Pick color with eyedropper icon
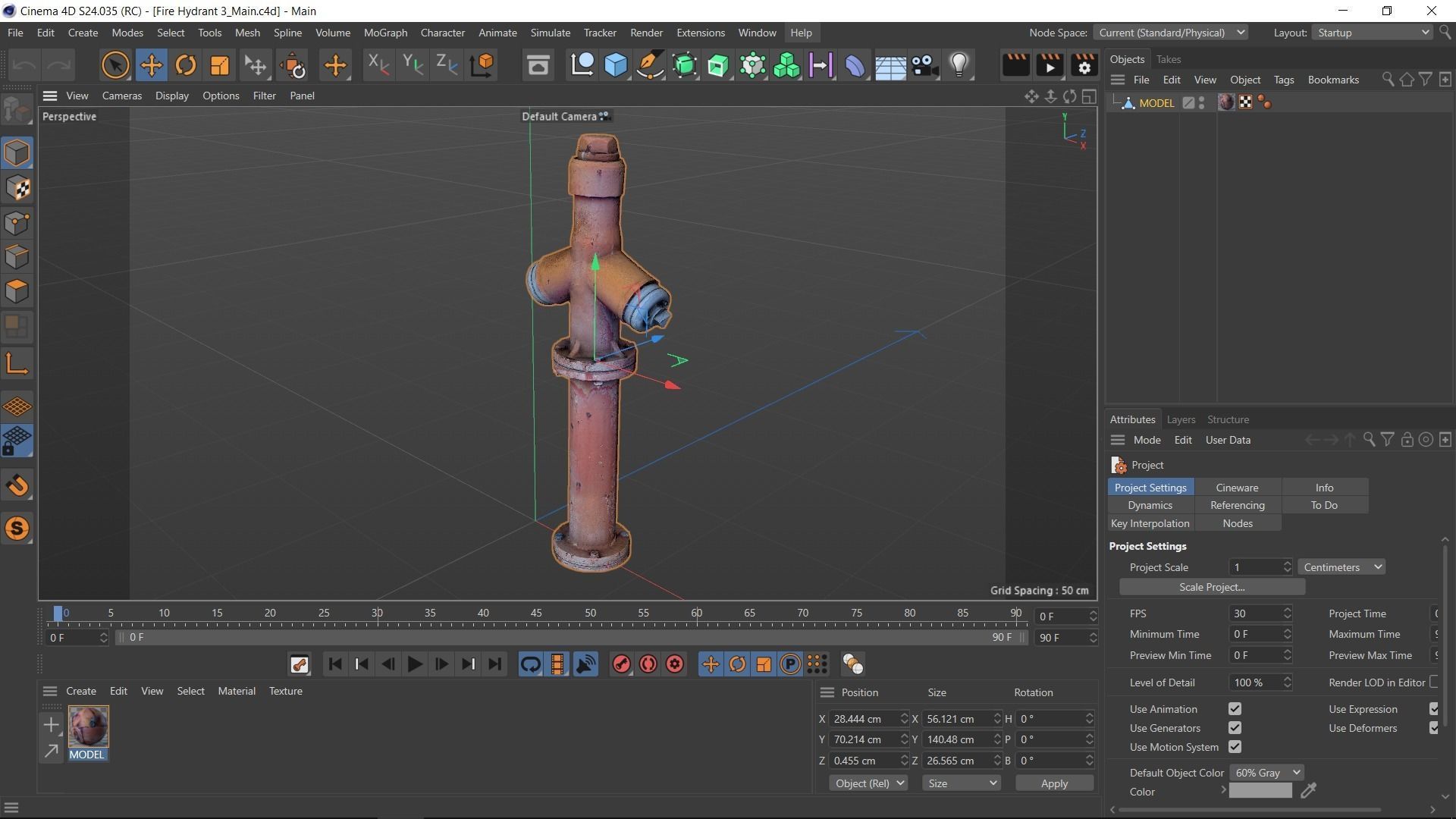 1309,791
